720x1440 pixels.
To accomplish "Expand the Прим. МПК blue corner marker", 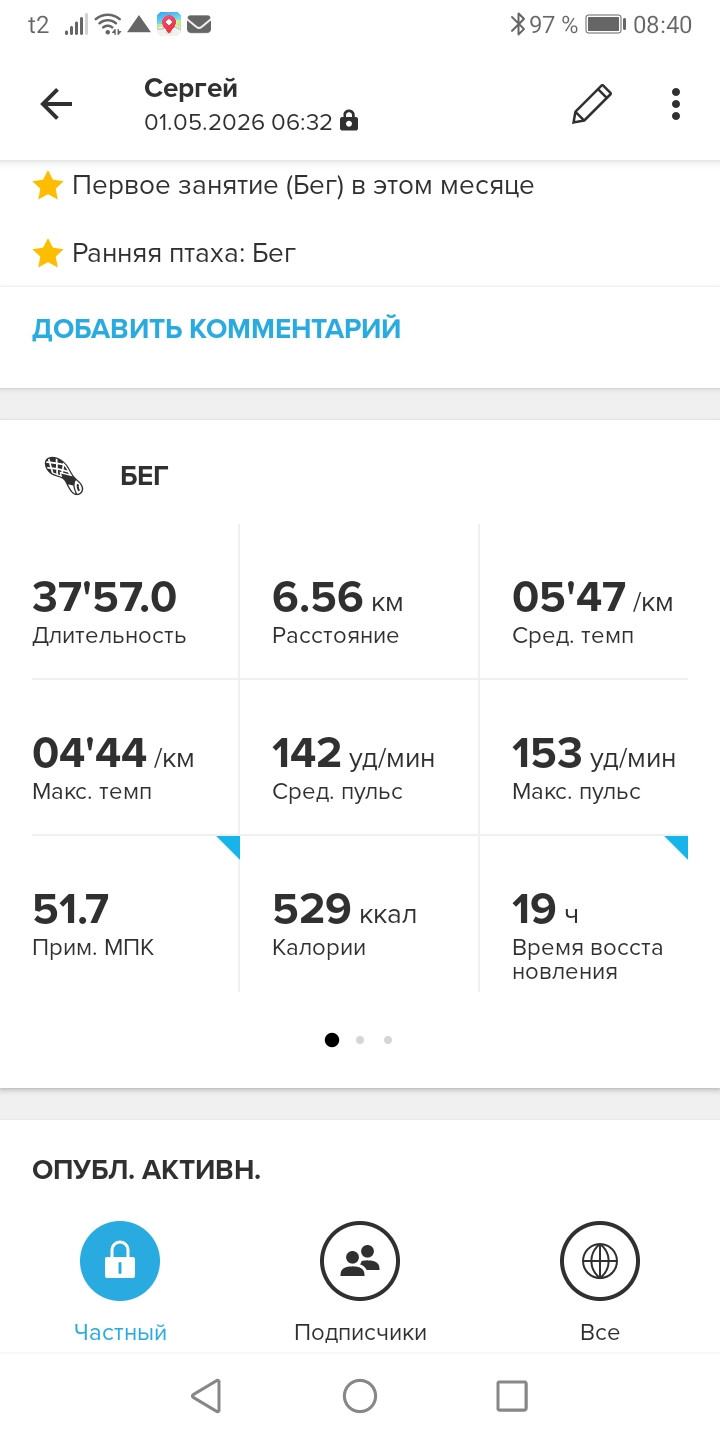I will pyautogui.click(x=228, y=847).
